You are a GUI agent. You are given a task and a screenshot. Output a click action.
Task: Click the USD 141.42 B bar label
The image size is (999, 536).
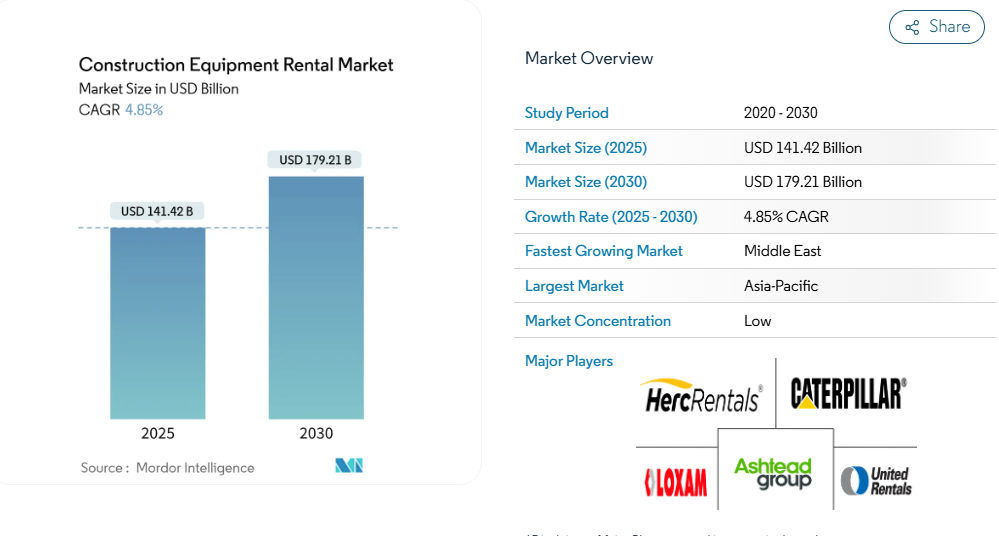[x=157, y=211]
